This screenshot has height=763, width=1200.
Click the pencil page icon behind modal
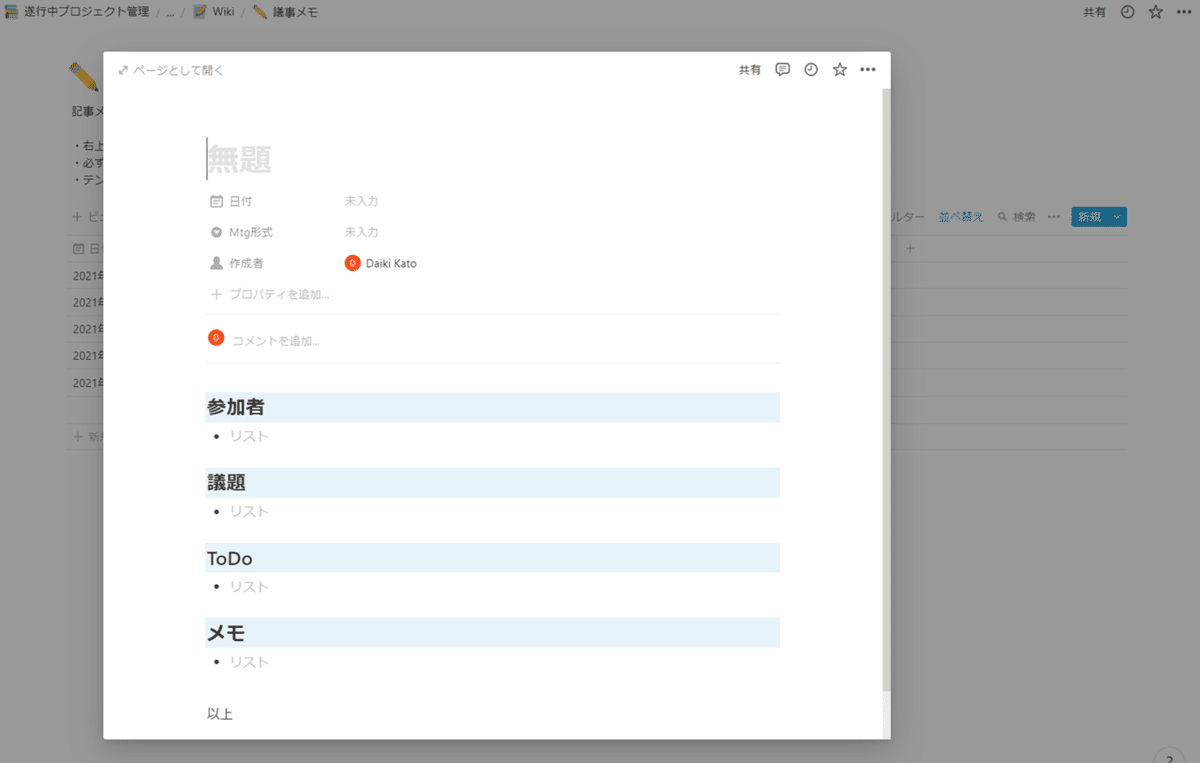[x=84, y=77]
